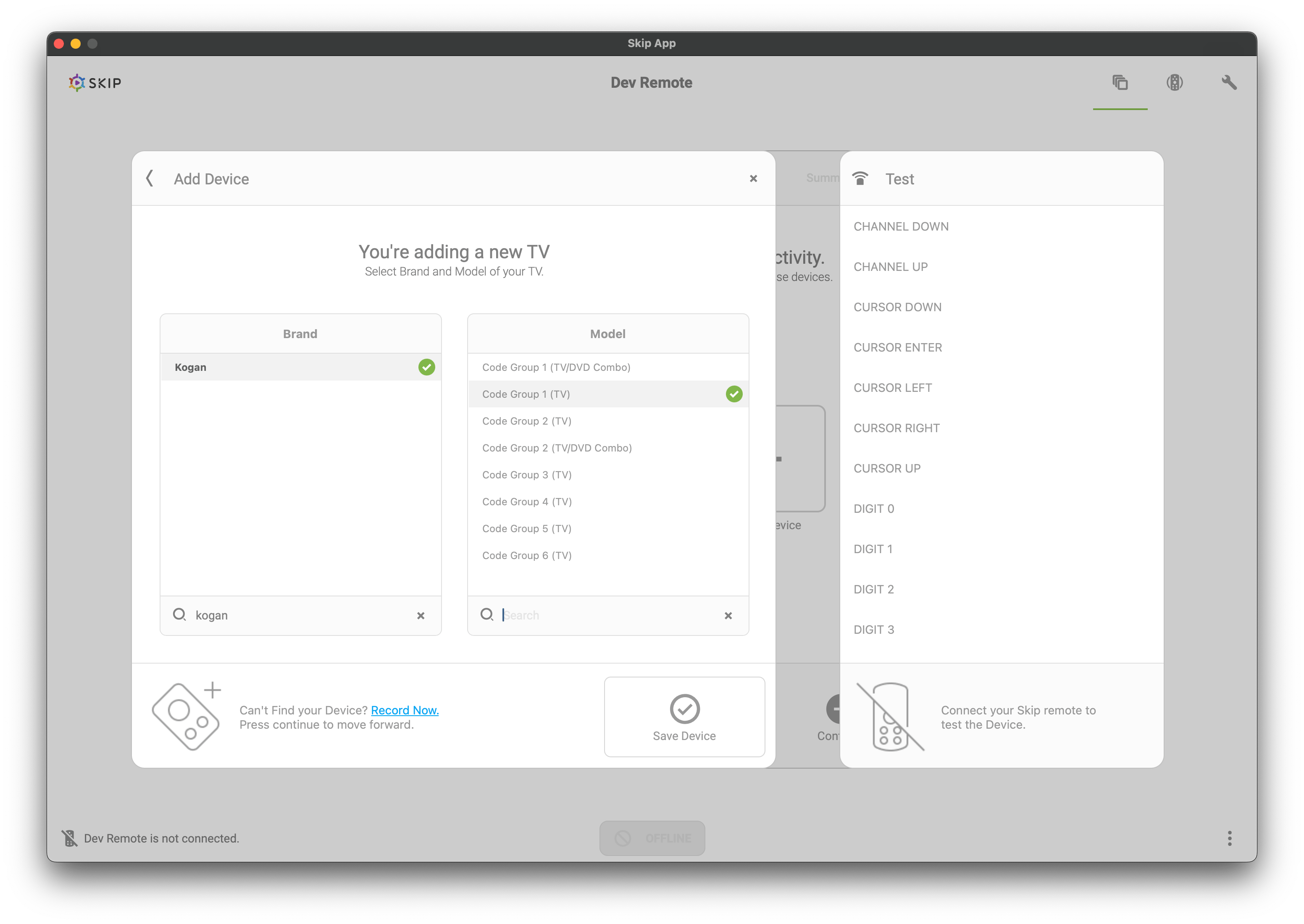Clear the model search field
Screen dimensions: 1304x924
(728, 616)
